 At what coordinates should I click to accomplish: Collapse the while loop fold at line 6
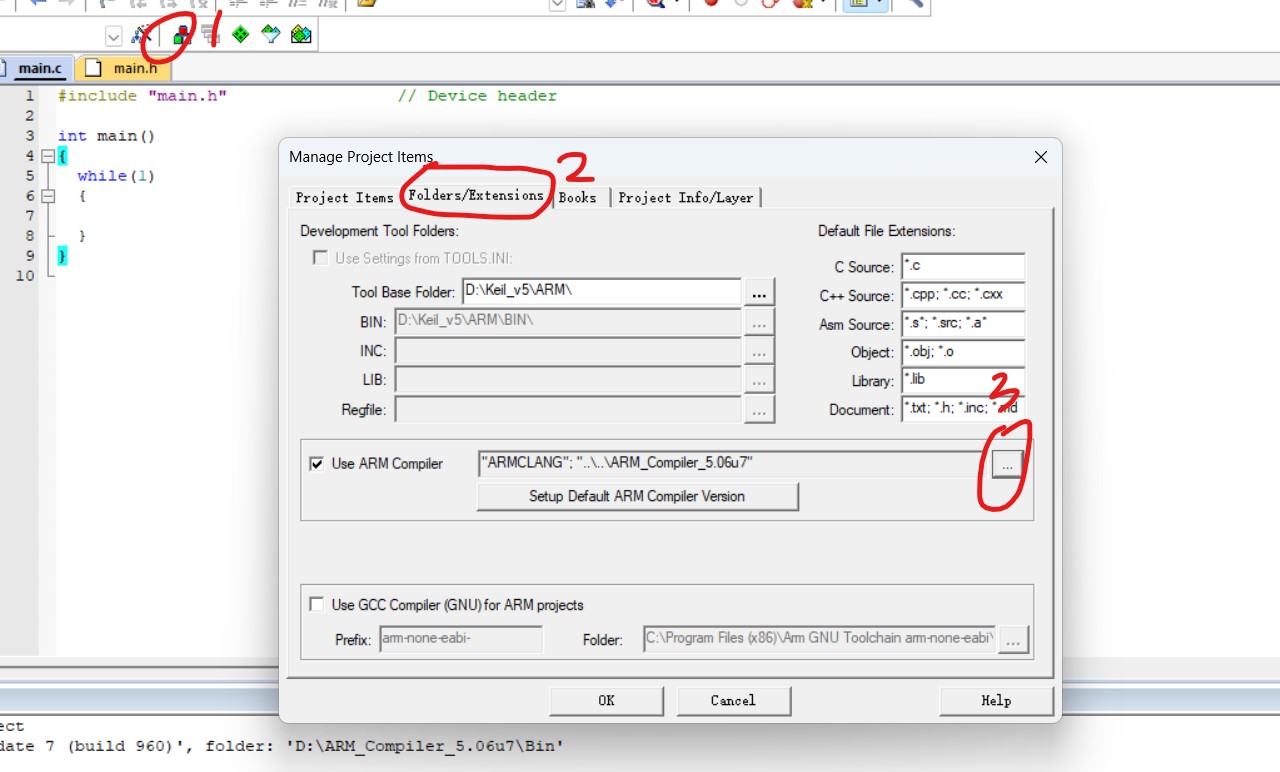[x=46, y=196]
